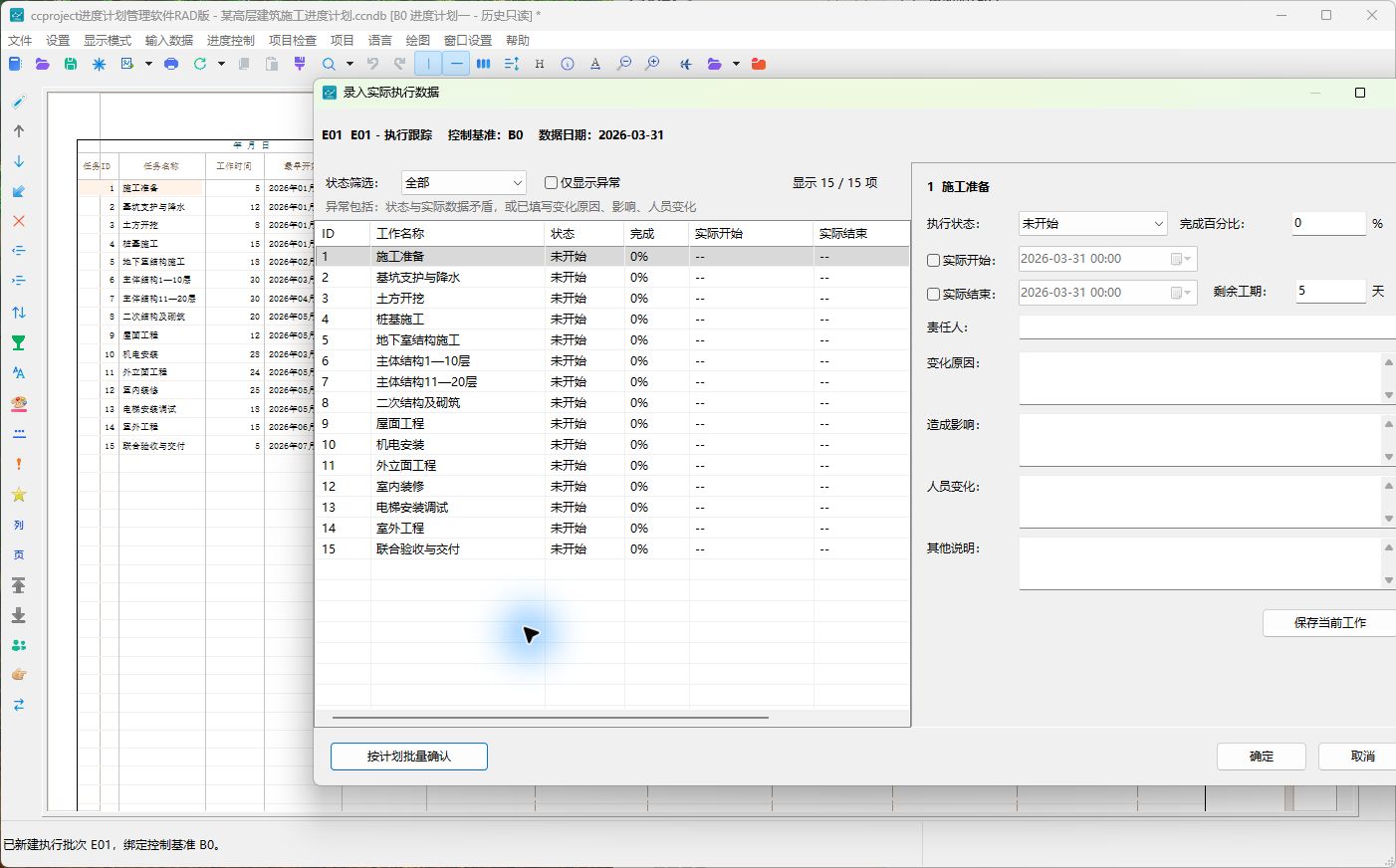Toggle horizontal gridlines toolbar button
Image resolution: width=1396 pixels, height=868 pixels.
(456, 64)
